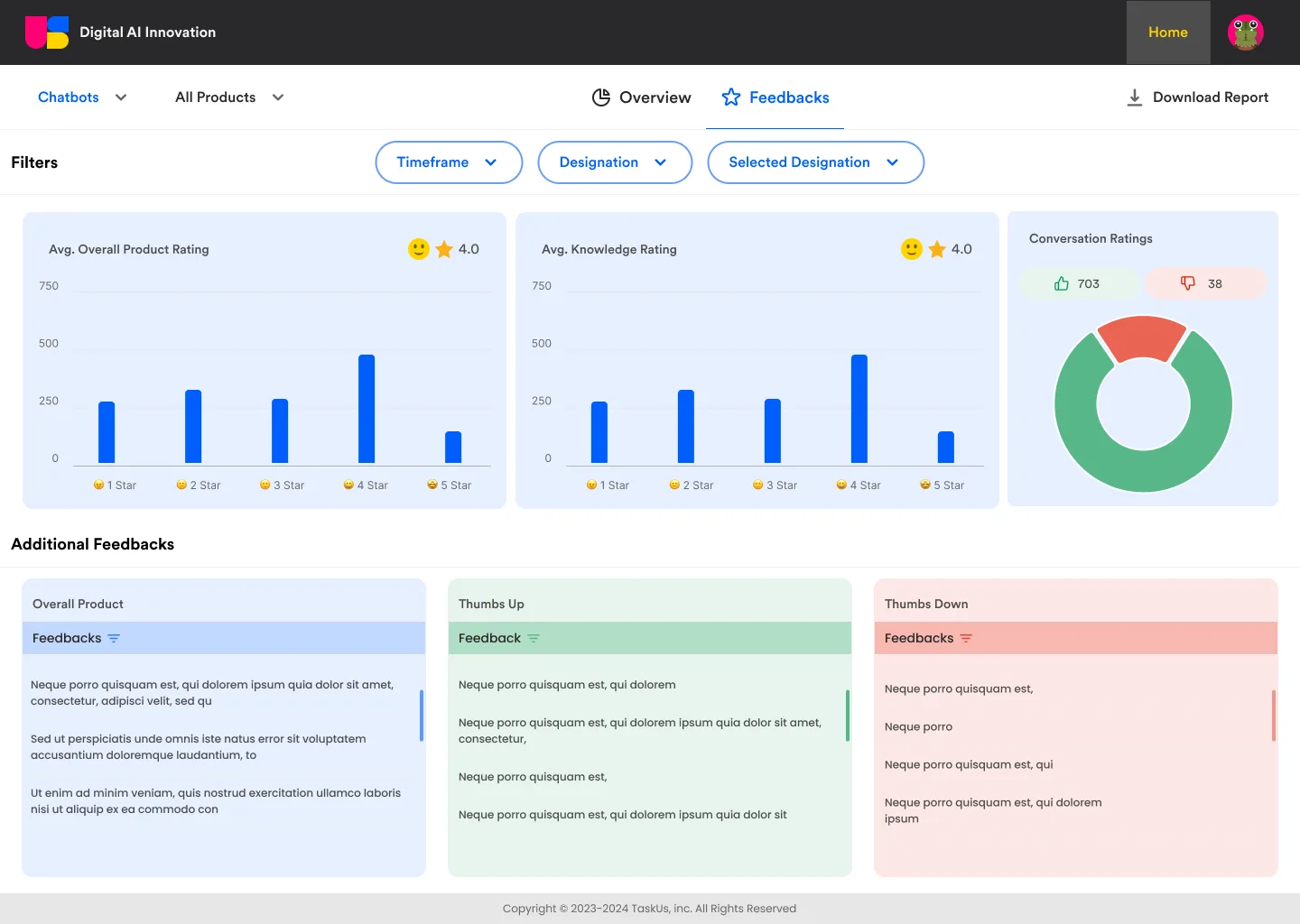
Task: Click the 1 Star bar in Knowledge Rating chart
Action: click(599, 432)
